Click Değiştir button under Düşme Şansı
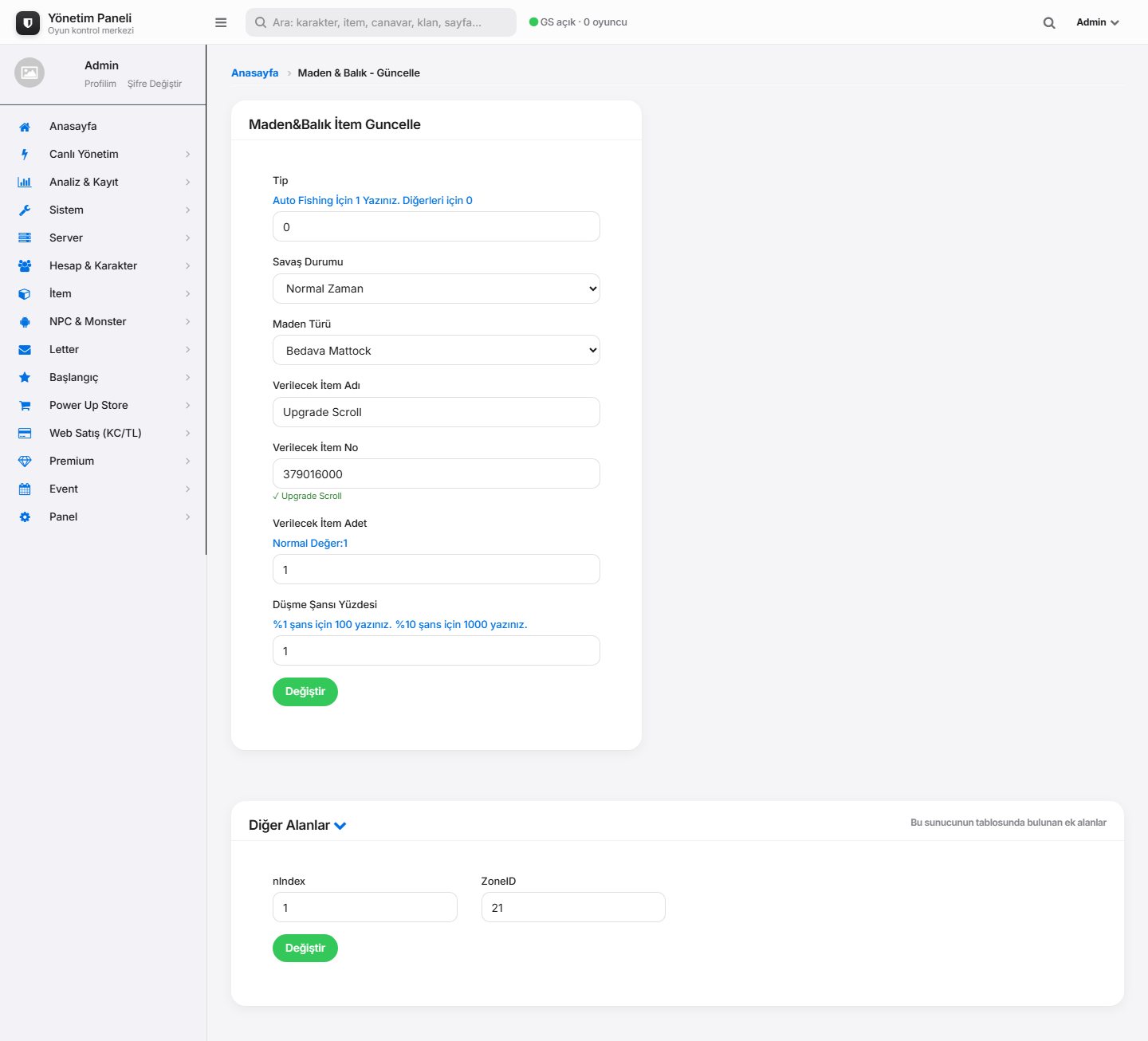The width and height of the screenshot is (1148, 1041). (x=305, y=692)
